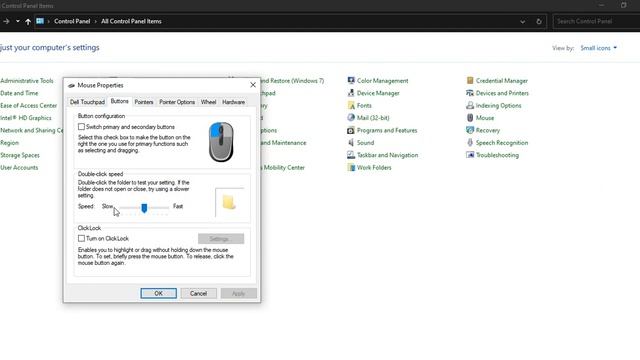This screenshot has width=640, height=360.
Task: Open Devices and Printers icon
Action: pos(470,93)
